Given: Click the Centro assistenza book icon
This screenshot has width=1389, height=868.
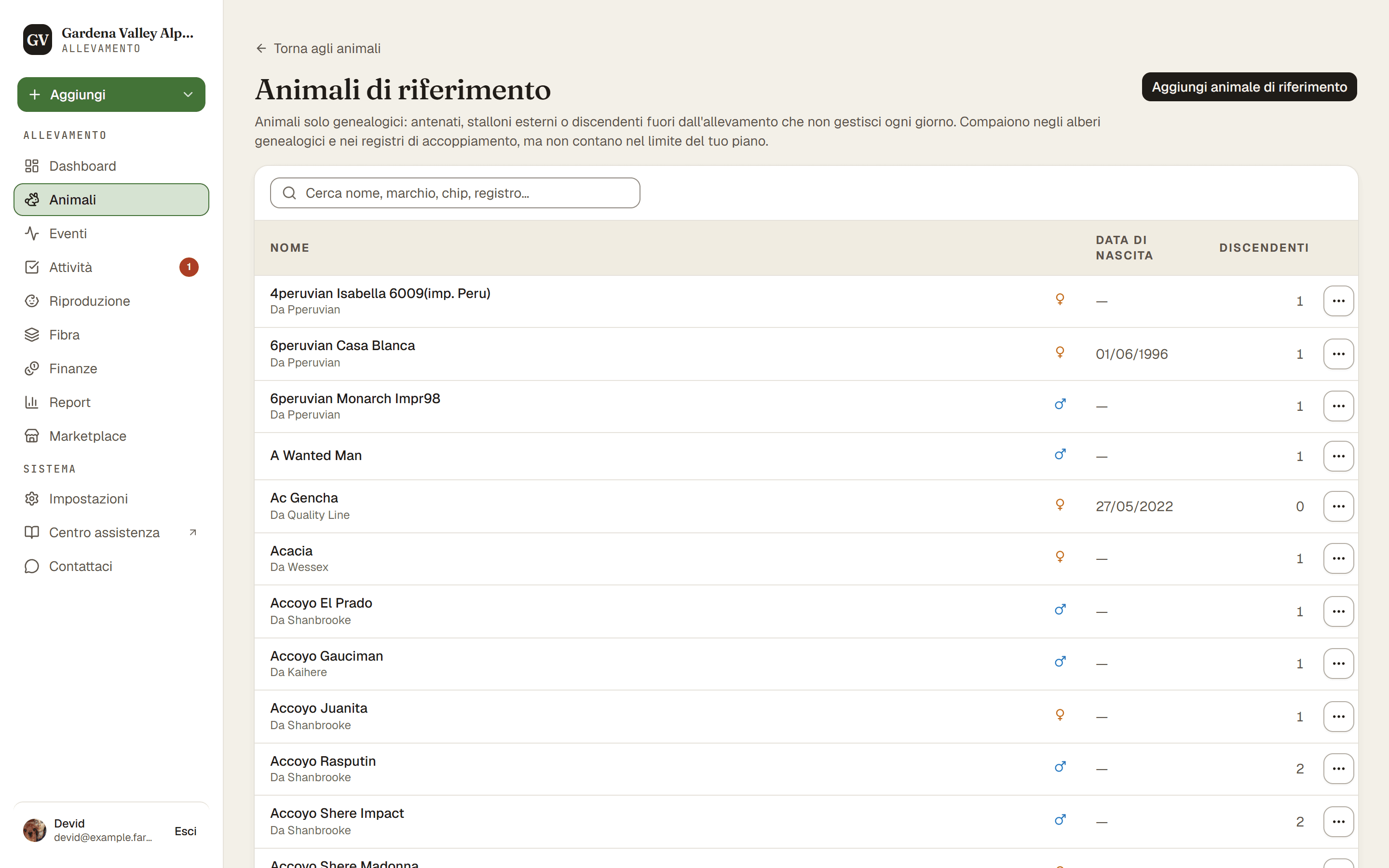Looking at the screenshot, I should 31,533.
